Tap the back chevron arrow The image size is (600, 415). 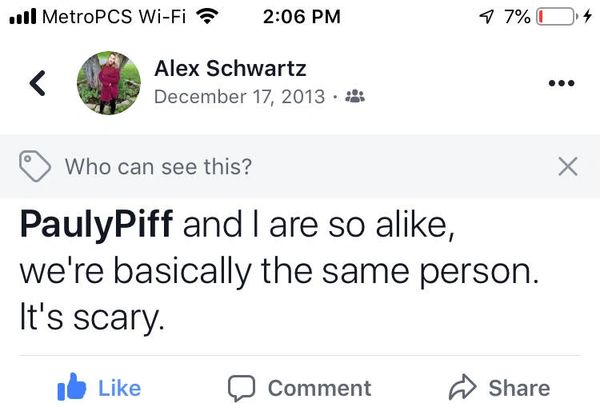coord(38,84)
